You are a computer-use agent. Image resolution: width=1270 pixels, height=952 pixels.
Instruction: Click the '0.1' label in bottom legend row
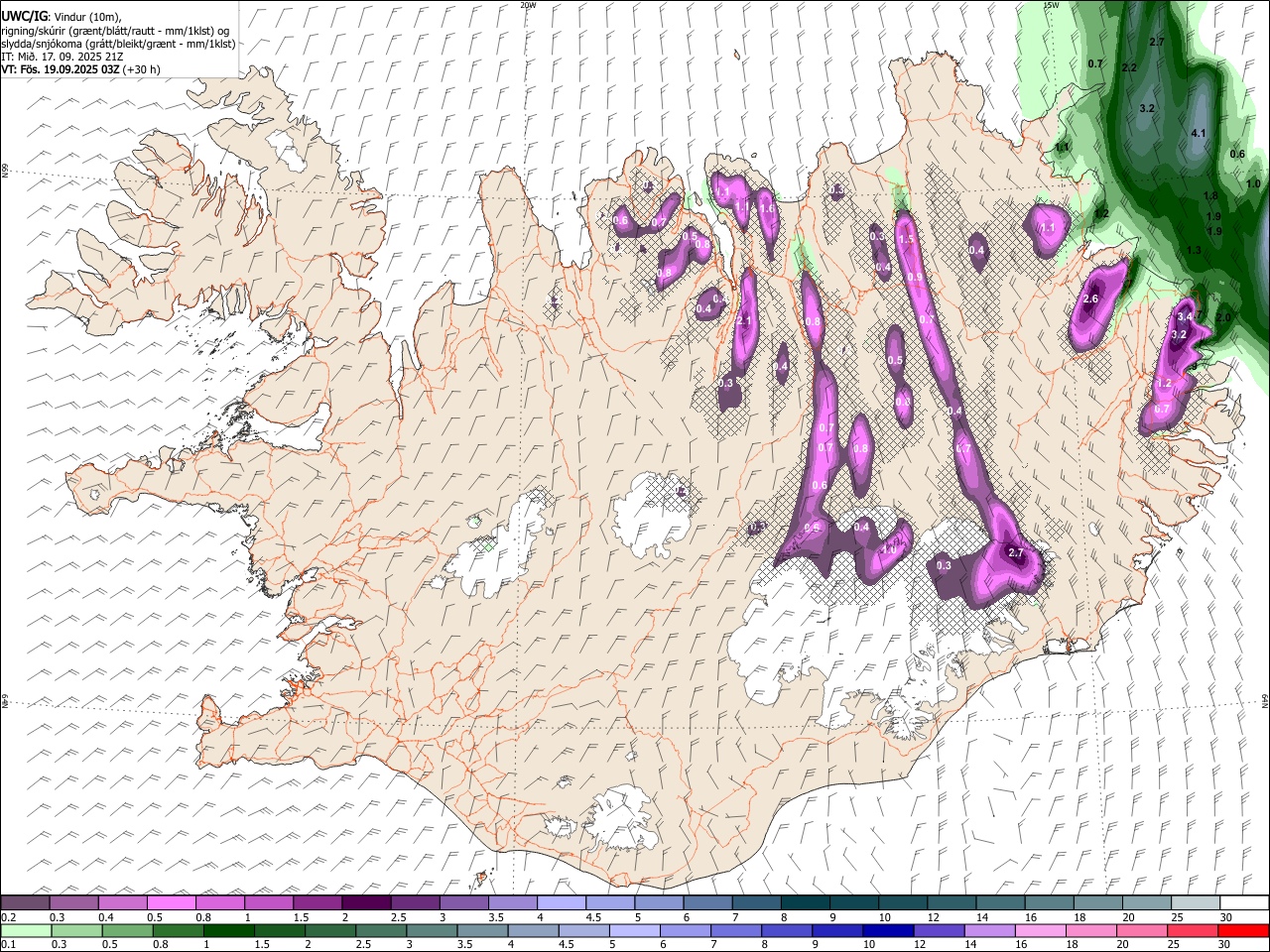pos(8,944)
